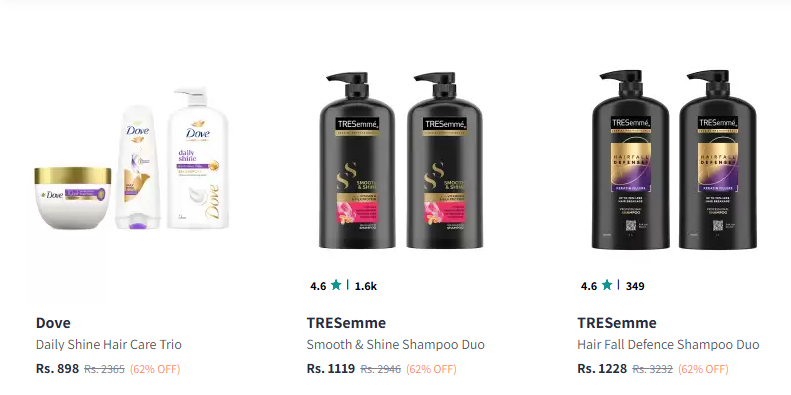Click the struck-through Rs. 3232 original price
This screenshot has width=791, height=395.
coord(652,369)
